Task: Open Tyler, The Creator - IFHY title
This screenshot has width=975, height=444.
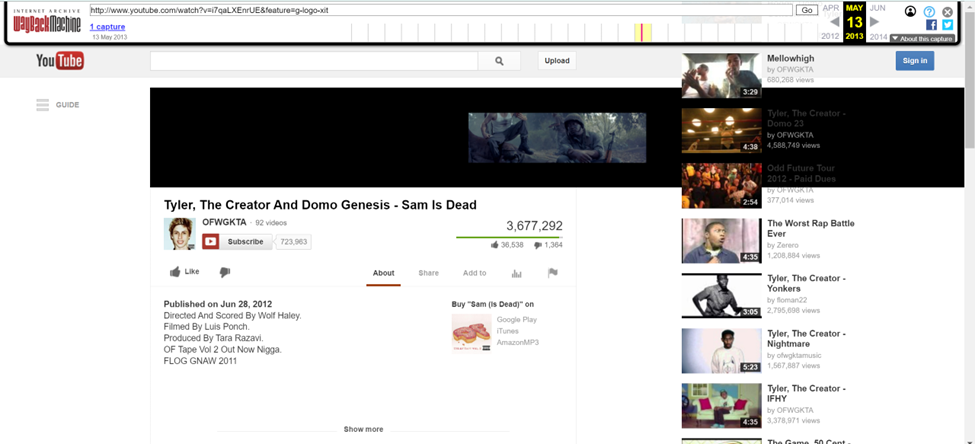Action: [x=806, y=393]
